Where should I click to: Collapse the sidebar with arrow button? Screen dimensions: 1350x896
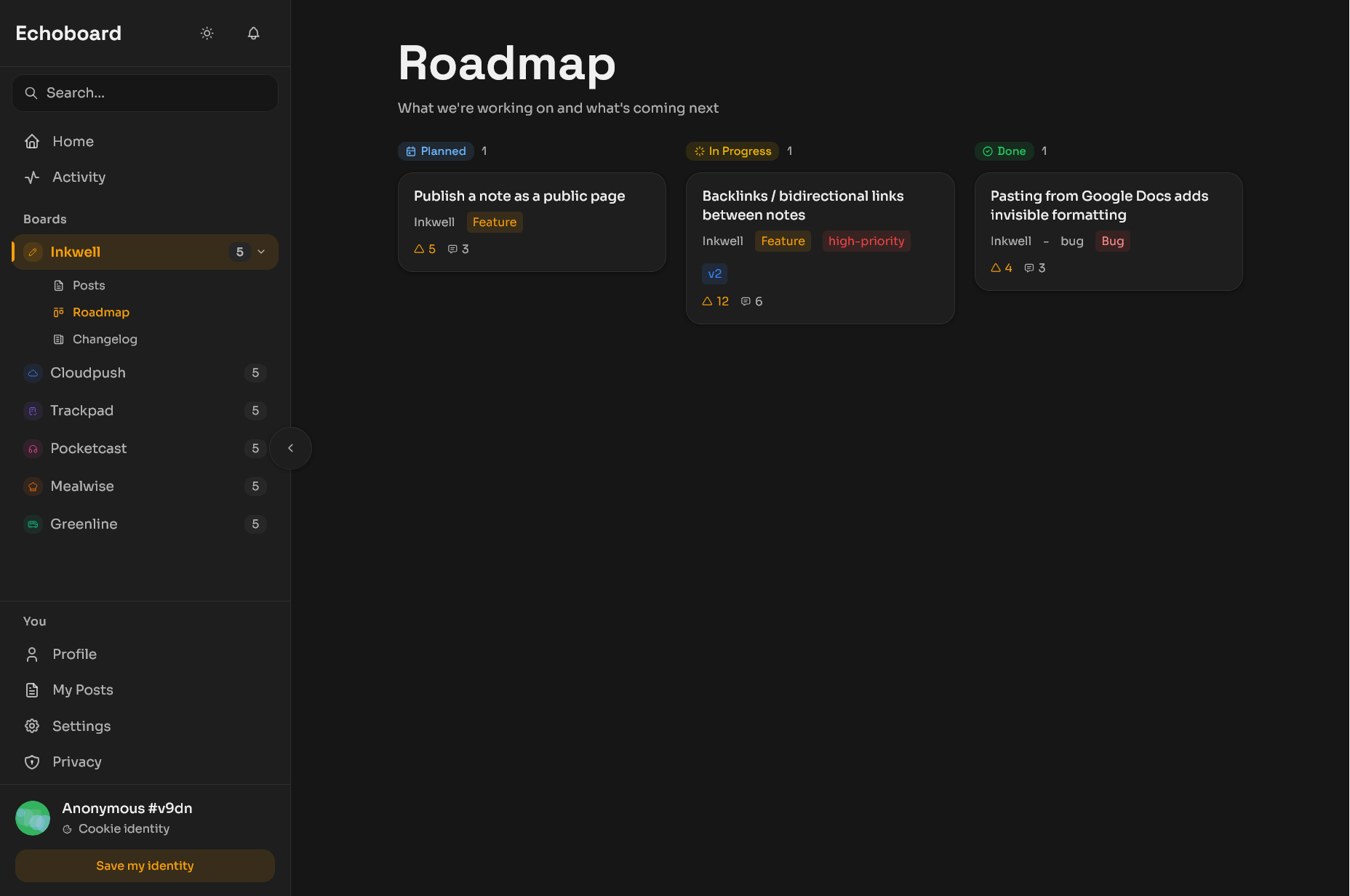click(290, 448)
